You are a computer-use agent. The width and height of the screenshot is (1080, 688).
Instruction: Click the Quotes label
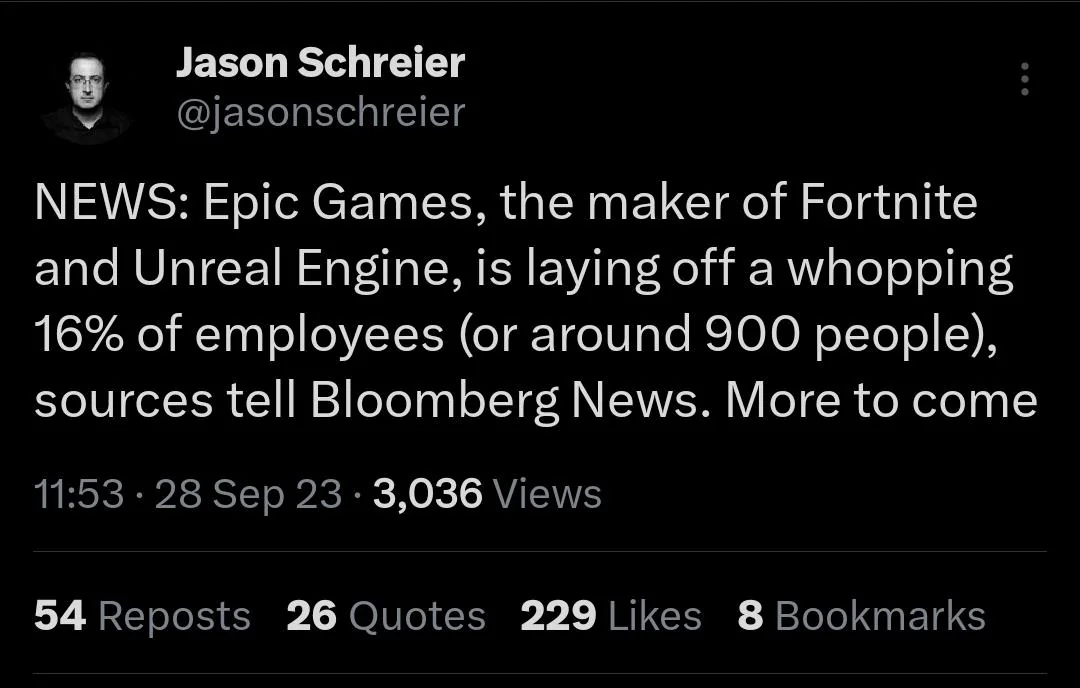coord(418,616)
